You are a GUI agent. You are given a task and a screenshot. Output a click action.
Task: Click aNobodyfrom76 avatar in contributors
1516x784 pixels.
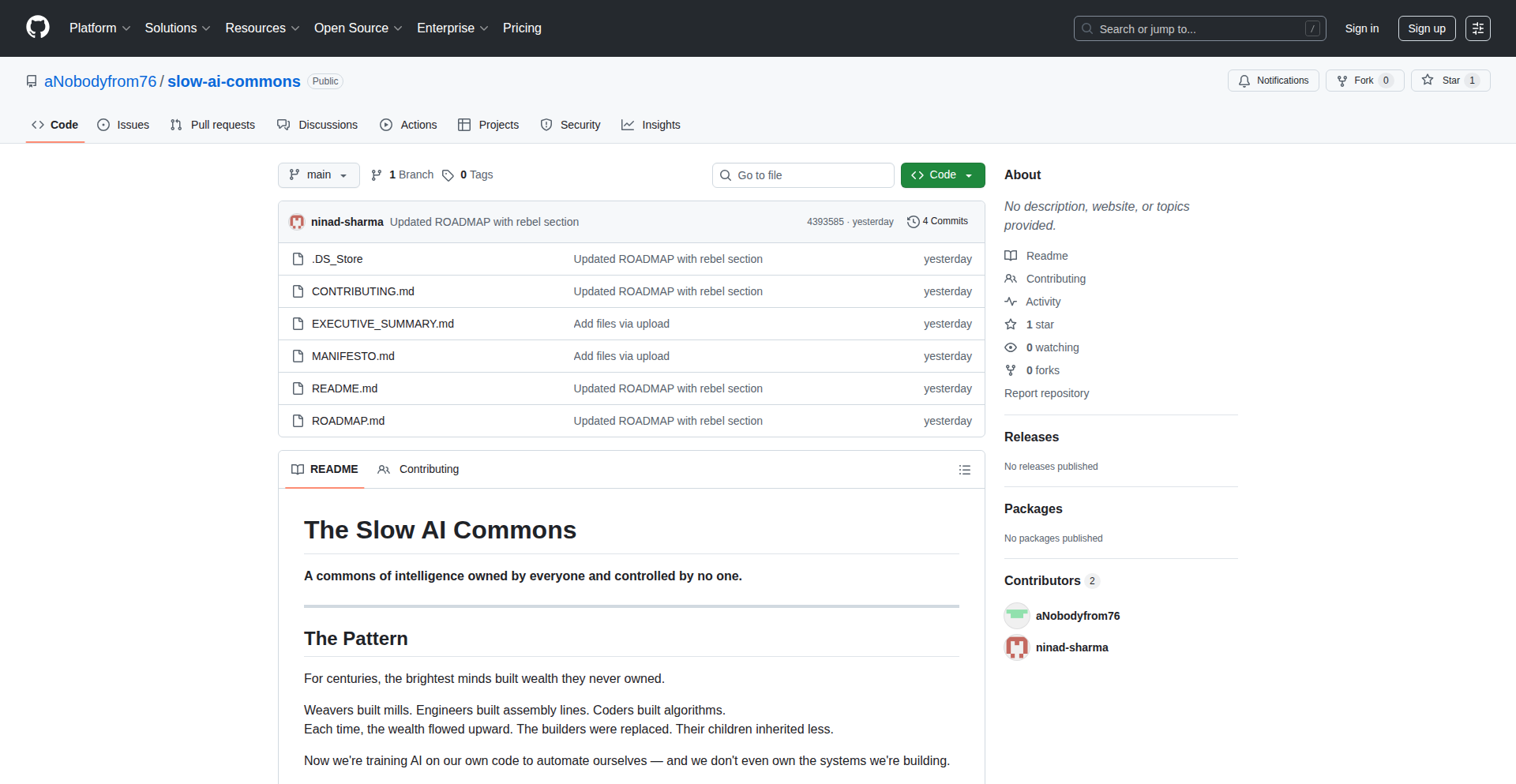coord(1016,616)
